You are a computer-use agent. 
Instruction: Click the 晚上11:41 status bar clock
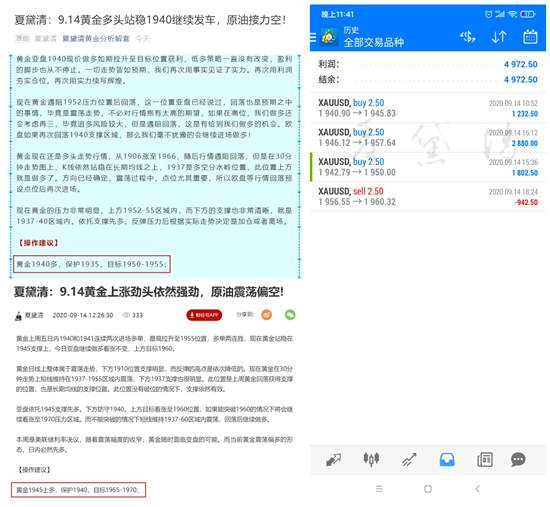(337, 14)
